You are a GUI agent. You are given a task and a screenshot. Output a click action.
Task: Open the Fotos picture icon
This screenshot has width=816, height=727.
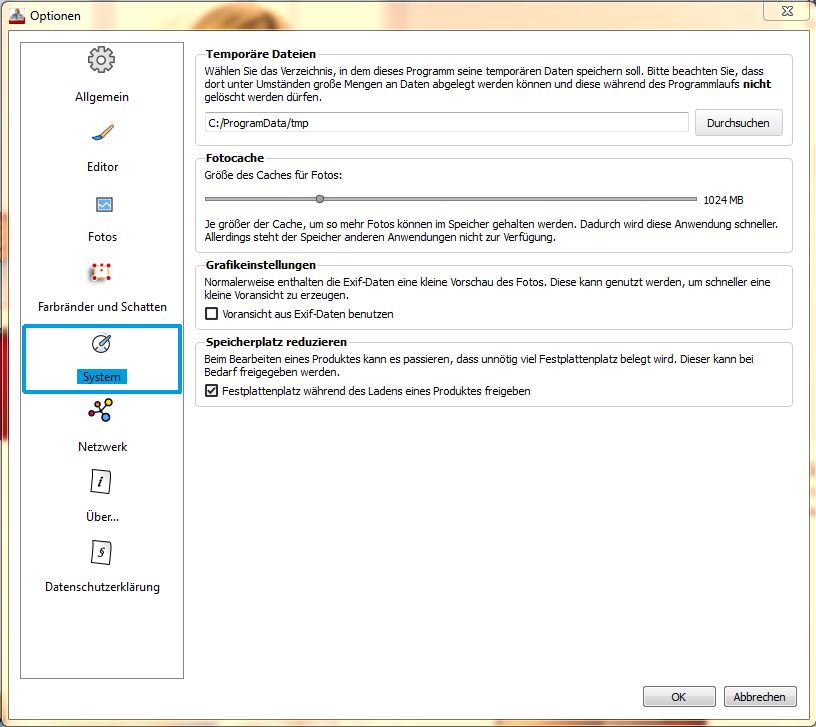(x=105, y=204)
